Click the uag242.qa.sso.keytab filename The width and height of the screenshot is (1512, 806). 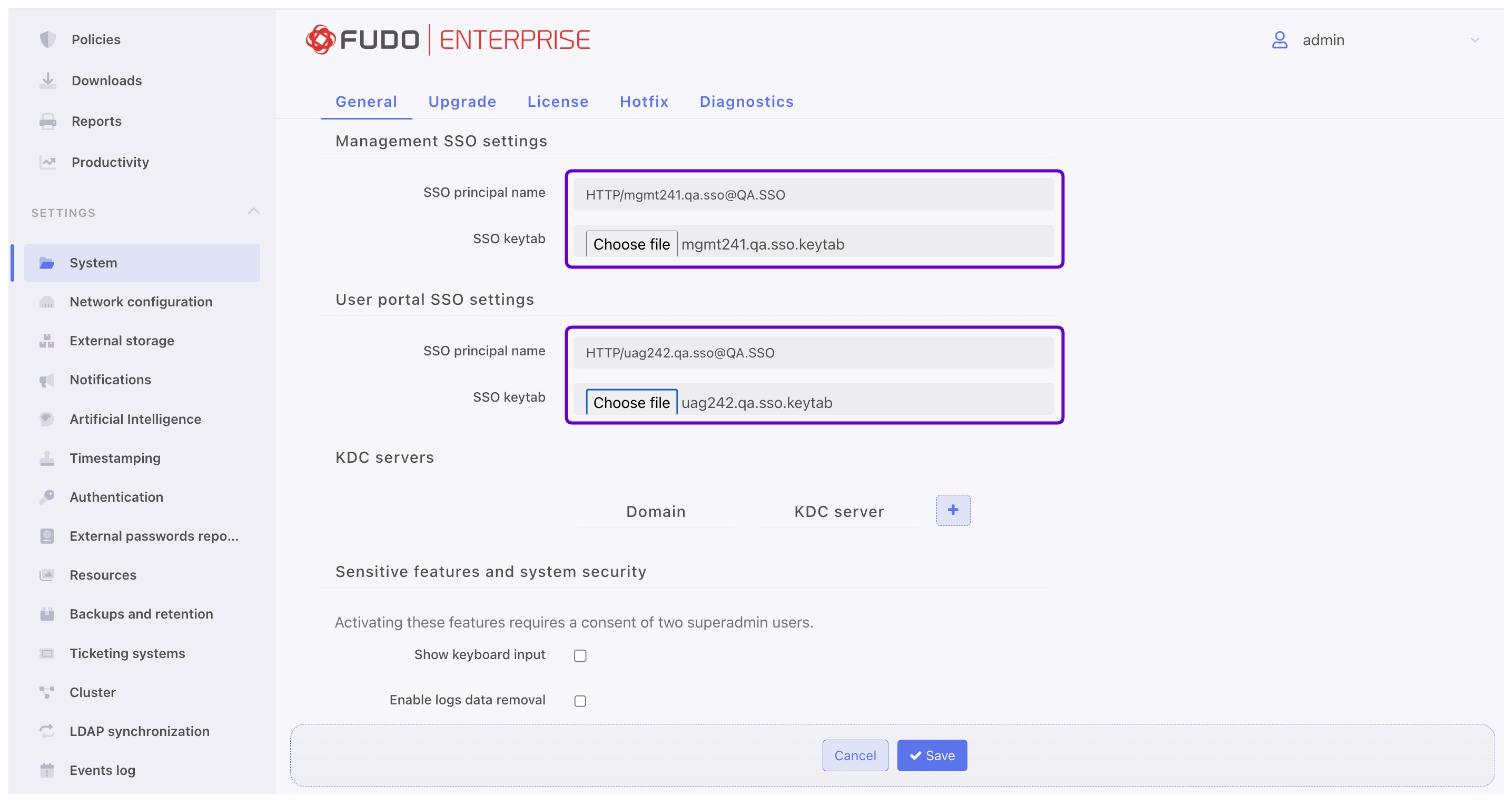pos(757,402)
